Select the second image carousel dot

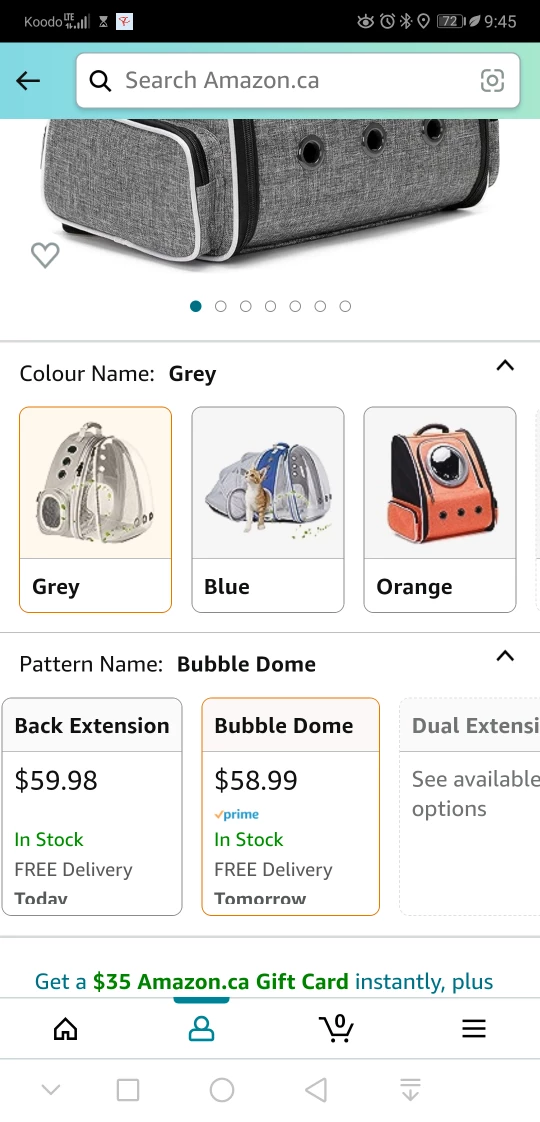click(220, 306)
